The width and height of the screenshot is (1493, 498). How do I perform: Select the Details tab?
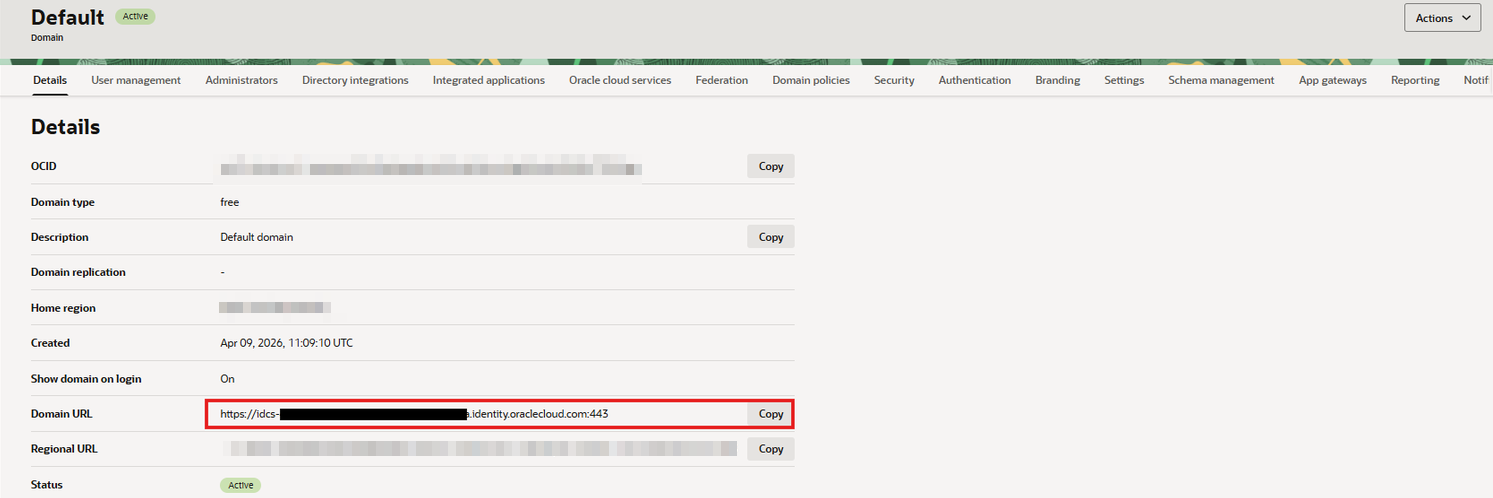50,80
